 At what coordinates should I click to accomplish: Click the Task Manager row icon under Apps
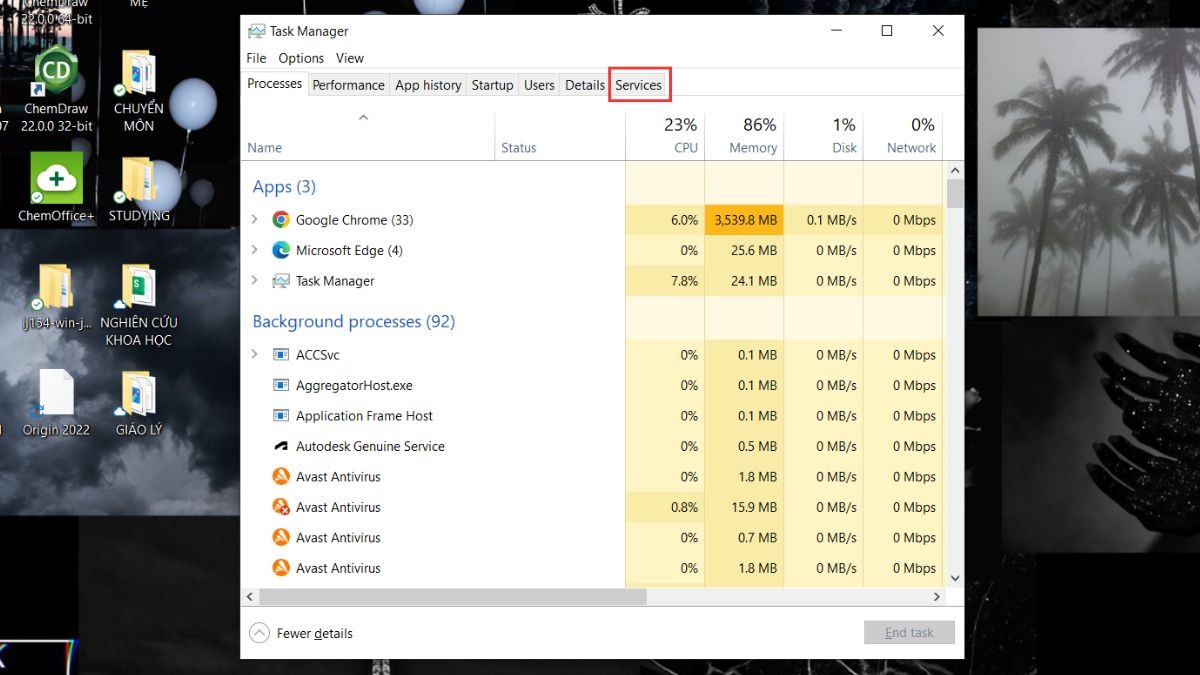click(x=281, y=281)
